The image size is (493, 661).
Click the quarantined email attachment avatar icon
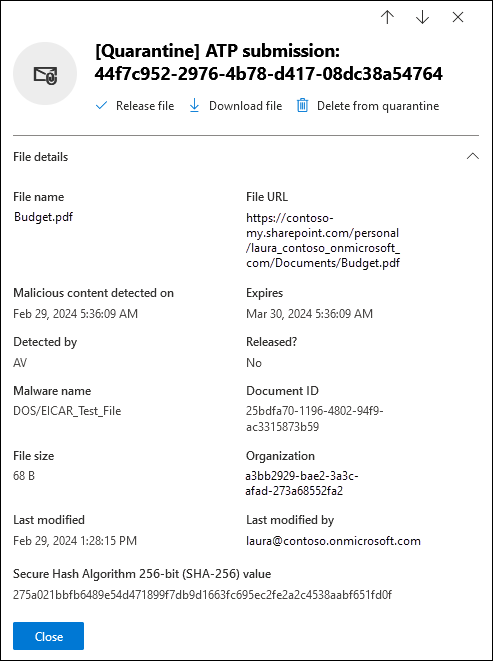(45, 74)
